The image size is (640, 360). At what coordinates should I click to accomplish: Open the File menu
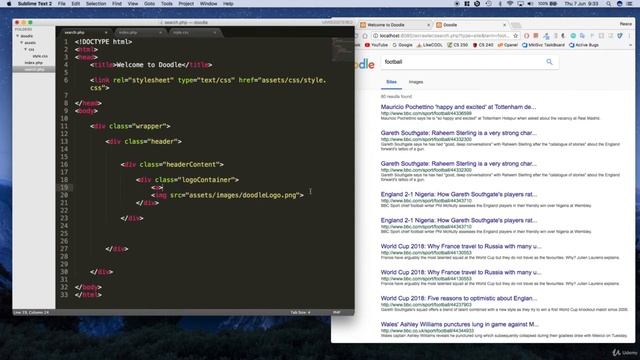pos(62,4)
